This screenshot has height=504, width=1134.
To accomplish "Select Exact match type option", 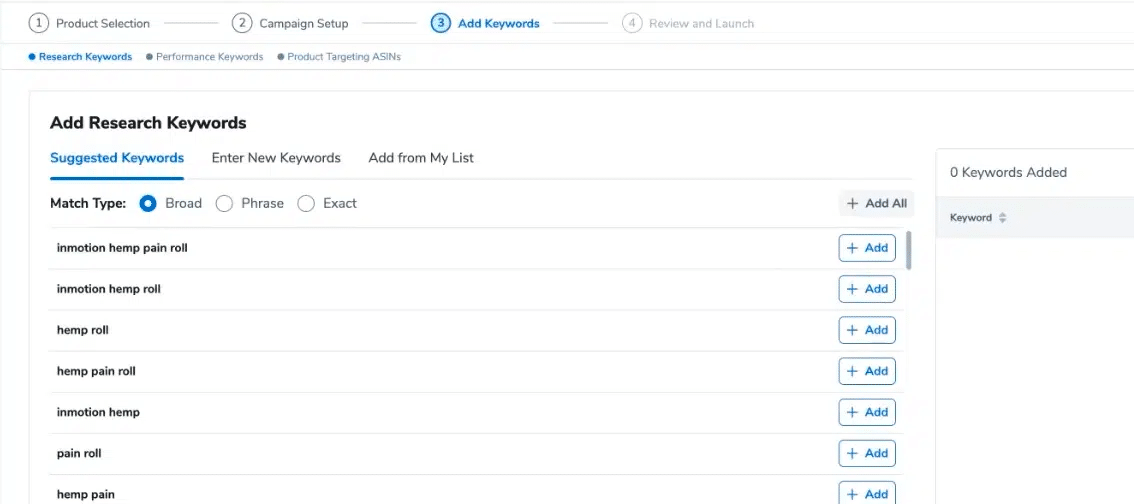I will tap(306, 203).
